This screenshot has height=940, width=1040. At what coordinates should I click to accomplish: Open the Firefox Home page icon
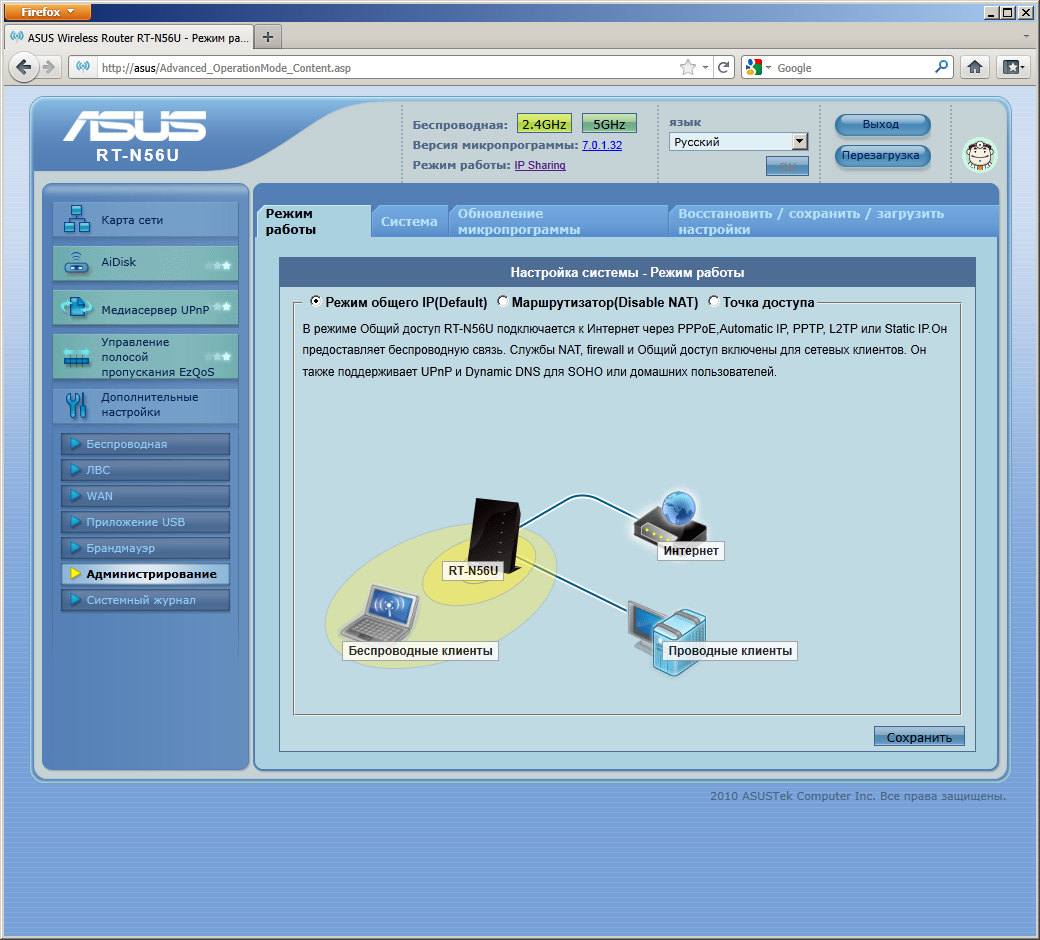(x=975, y=67)
